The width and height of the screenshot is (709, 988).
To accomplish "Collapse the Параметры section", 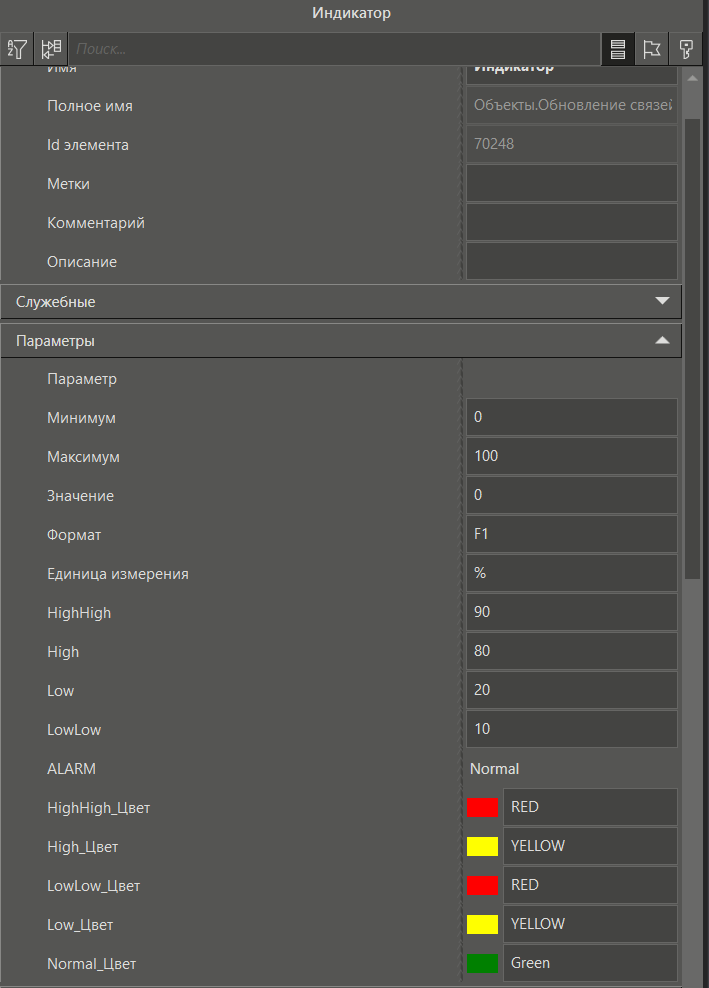I will tap(662, 340).
